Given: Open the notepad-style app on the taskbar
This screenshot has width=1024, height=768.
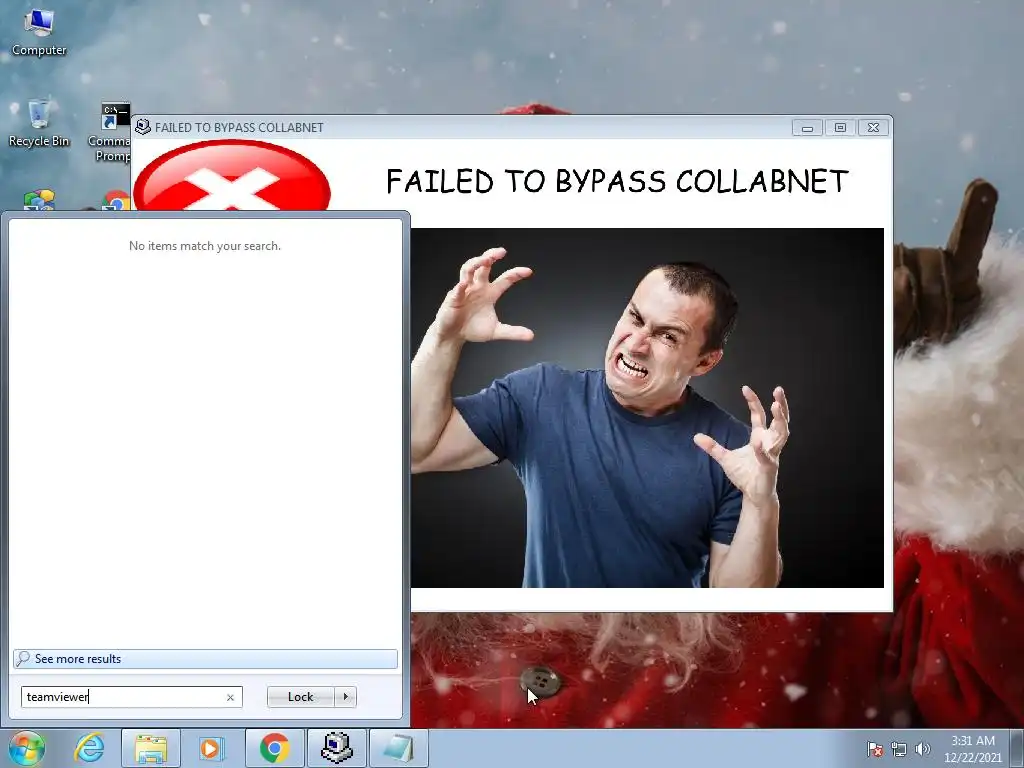Looking at the screenshot, I should point(399,748).
